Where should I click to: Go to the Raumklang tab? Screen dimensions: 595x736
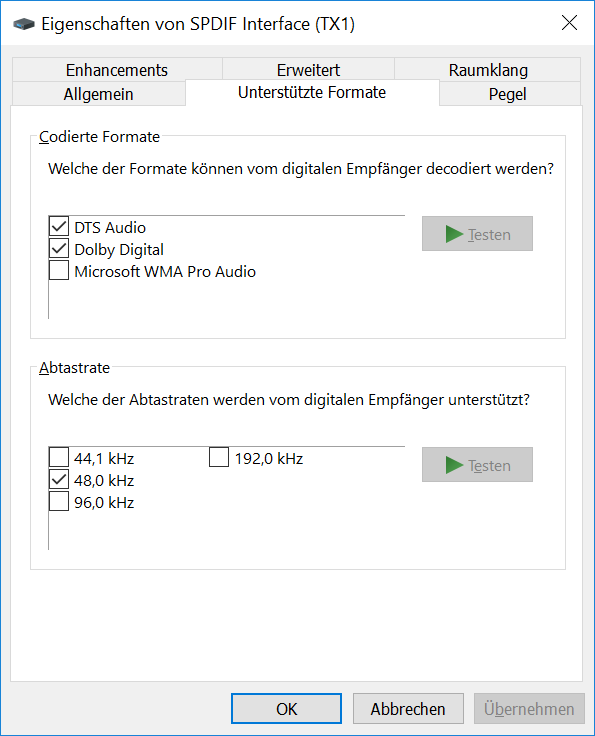pyautogui.click(x=488, y=69)
